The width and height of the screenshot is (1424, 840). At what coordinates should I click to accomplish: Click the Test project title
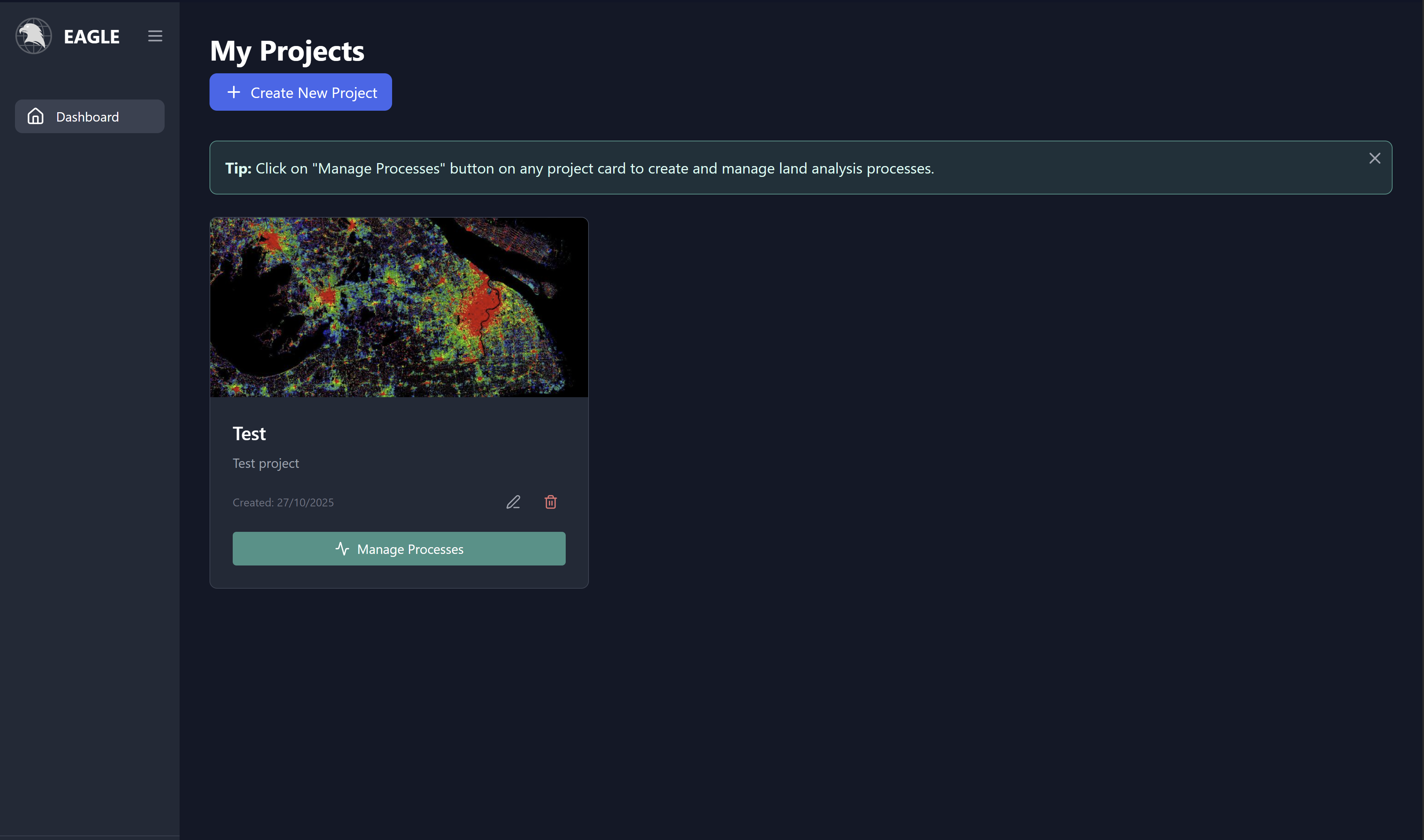(249, 434)
